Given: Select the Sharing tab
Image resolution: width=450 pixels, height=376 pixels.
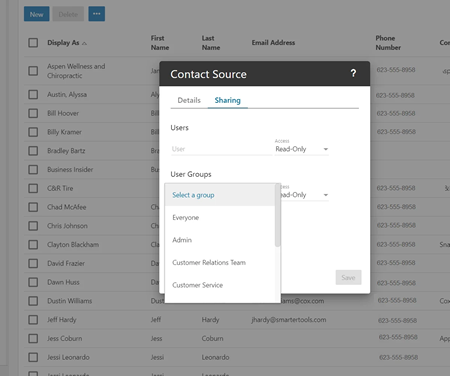Looking at the screenshot, I should coord(228,100).
